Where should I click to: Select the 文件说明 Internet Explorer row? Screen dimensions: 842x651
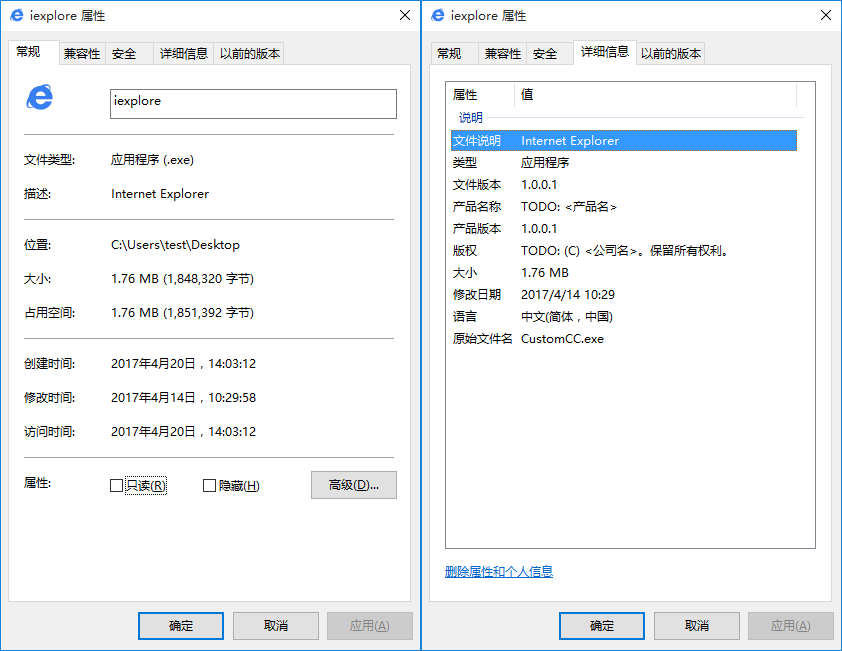click(x=623, y=141)
